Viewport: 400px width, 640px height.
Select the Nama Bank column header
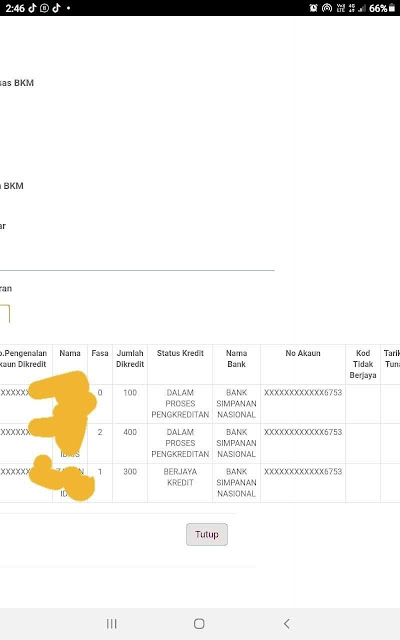(x=236, y=358)
